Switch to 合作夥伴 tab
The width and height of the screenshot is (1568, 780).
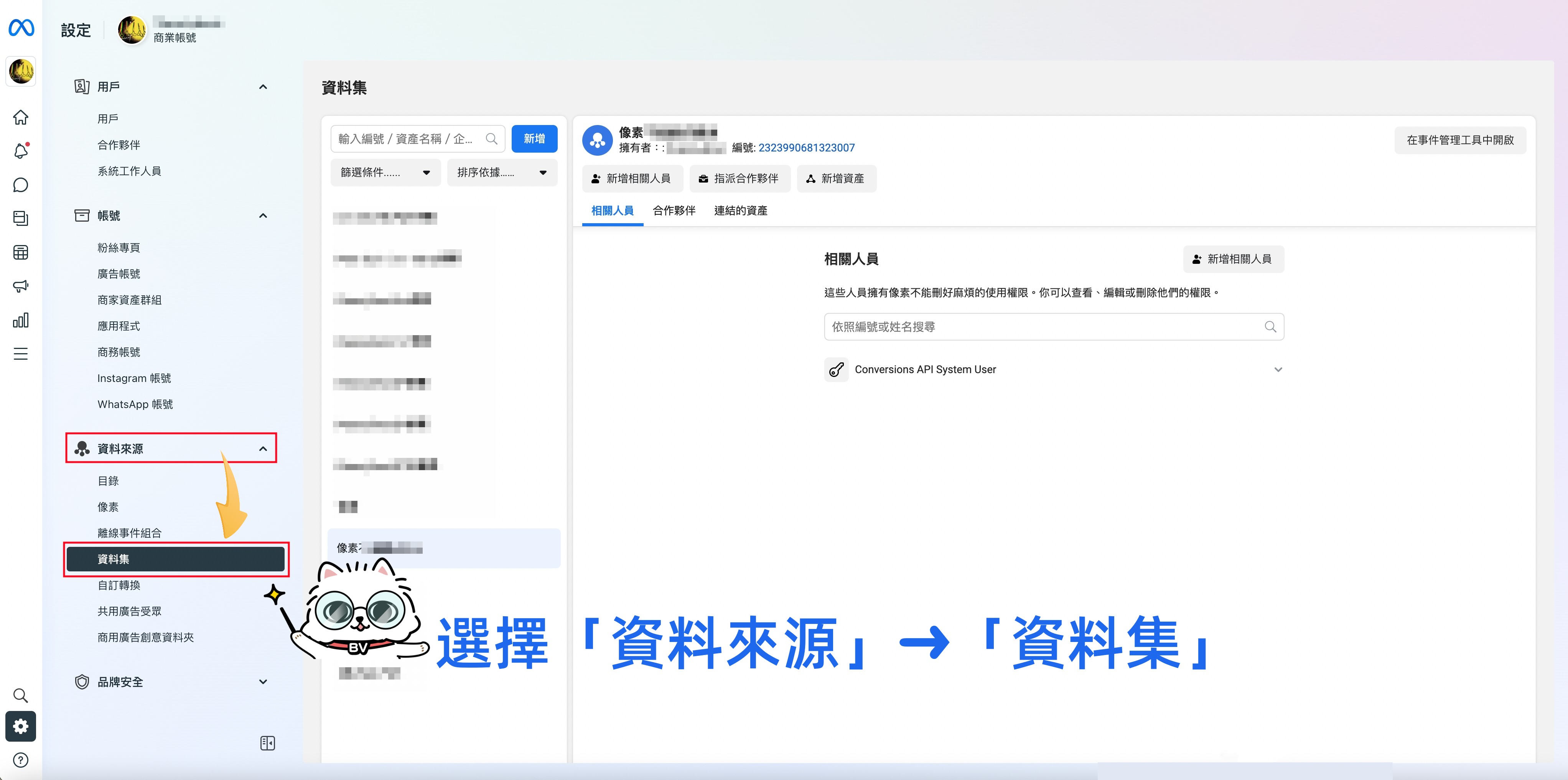[674, 211]
